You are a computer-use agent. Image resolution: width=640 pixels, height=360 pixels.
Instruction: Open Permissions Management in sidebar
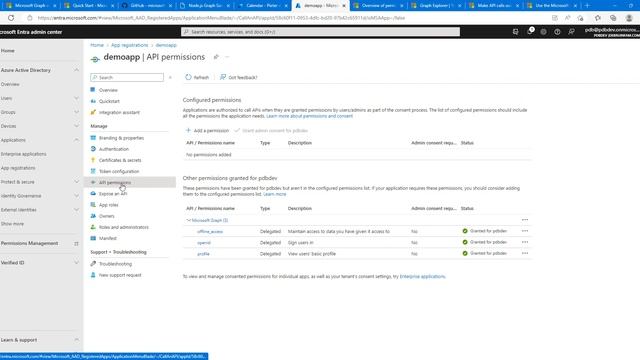pos(29,244)
